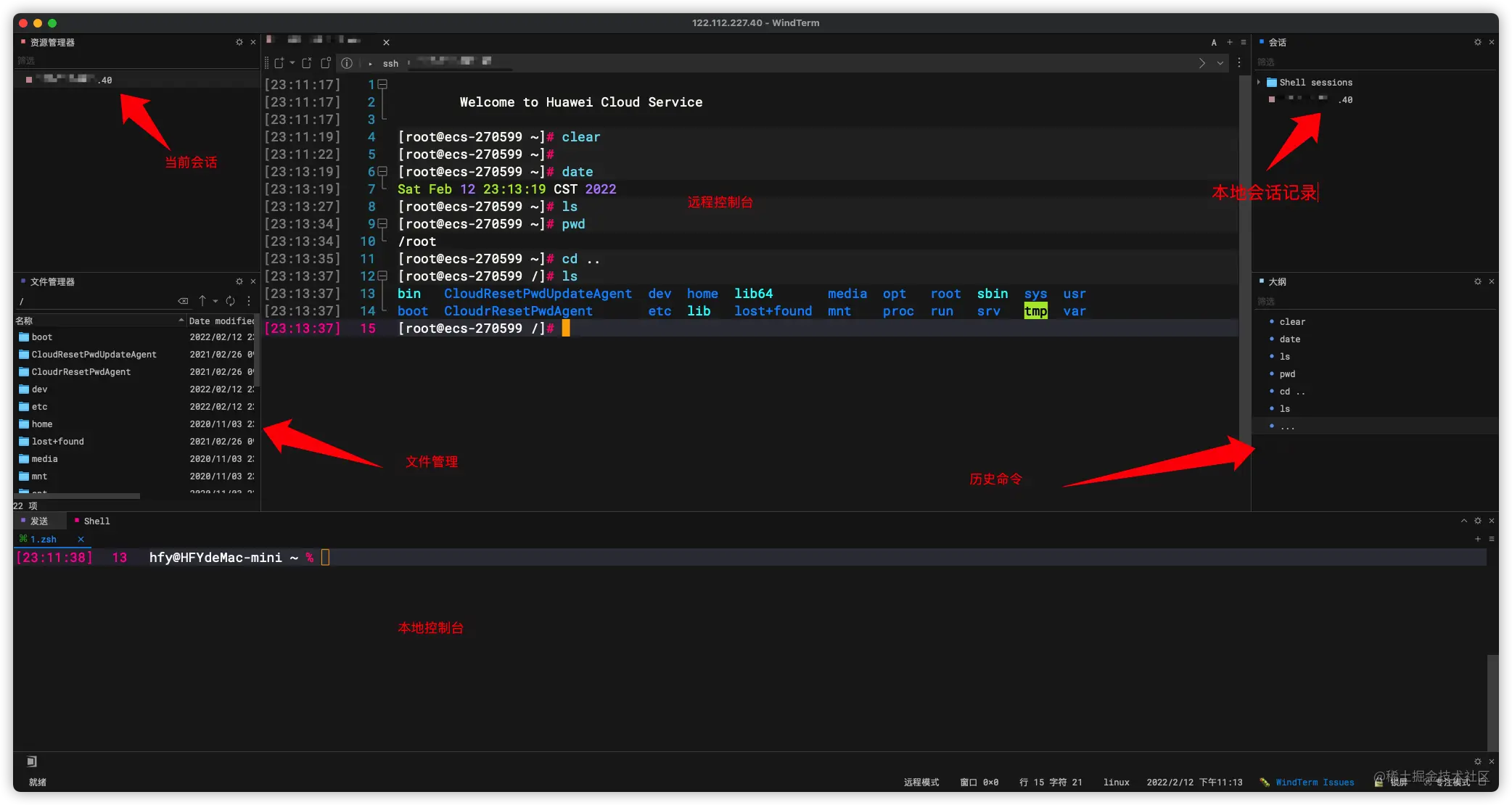This screenshot has width=1512, height=805.
Task: Open dropdown next to up-directory arrow
Action: tap(215, 301)
